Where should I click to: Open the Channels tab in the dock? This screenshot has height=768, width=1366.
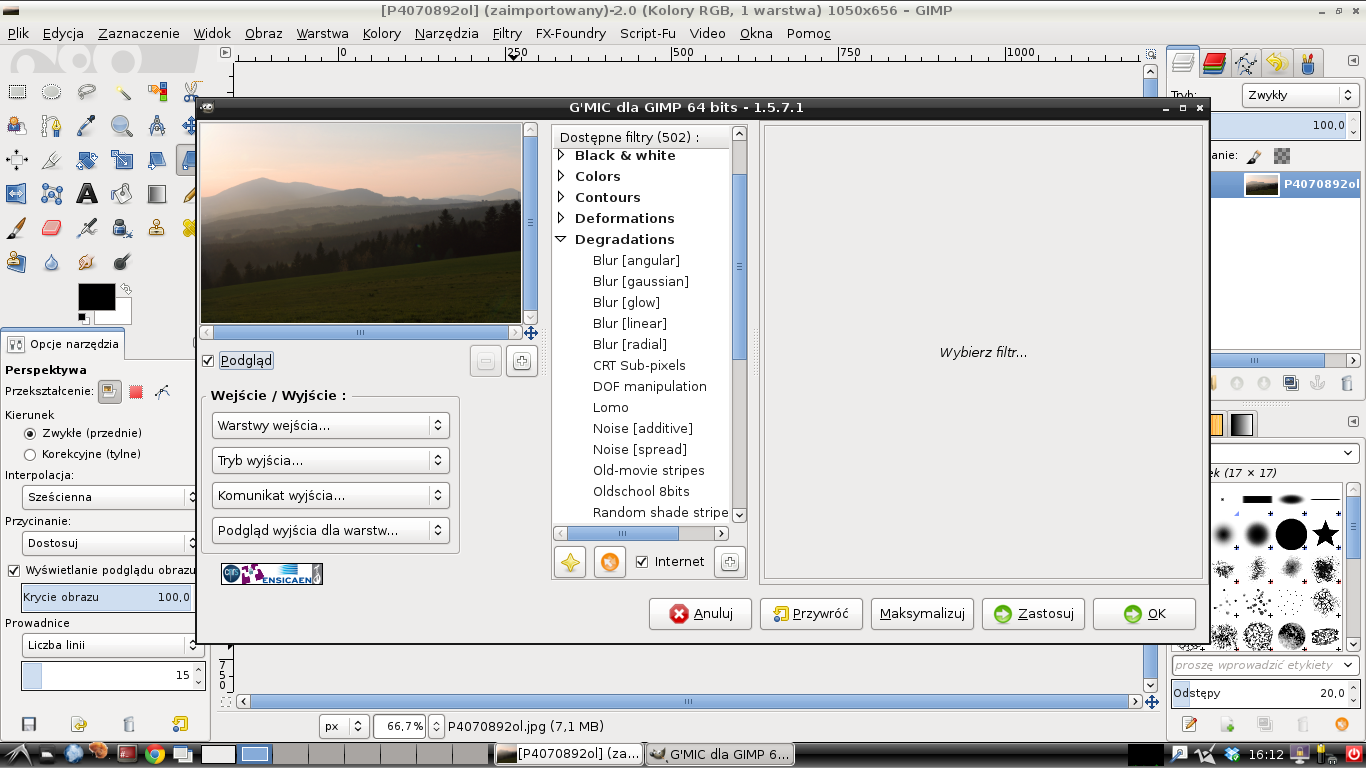1214,64
